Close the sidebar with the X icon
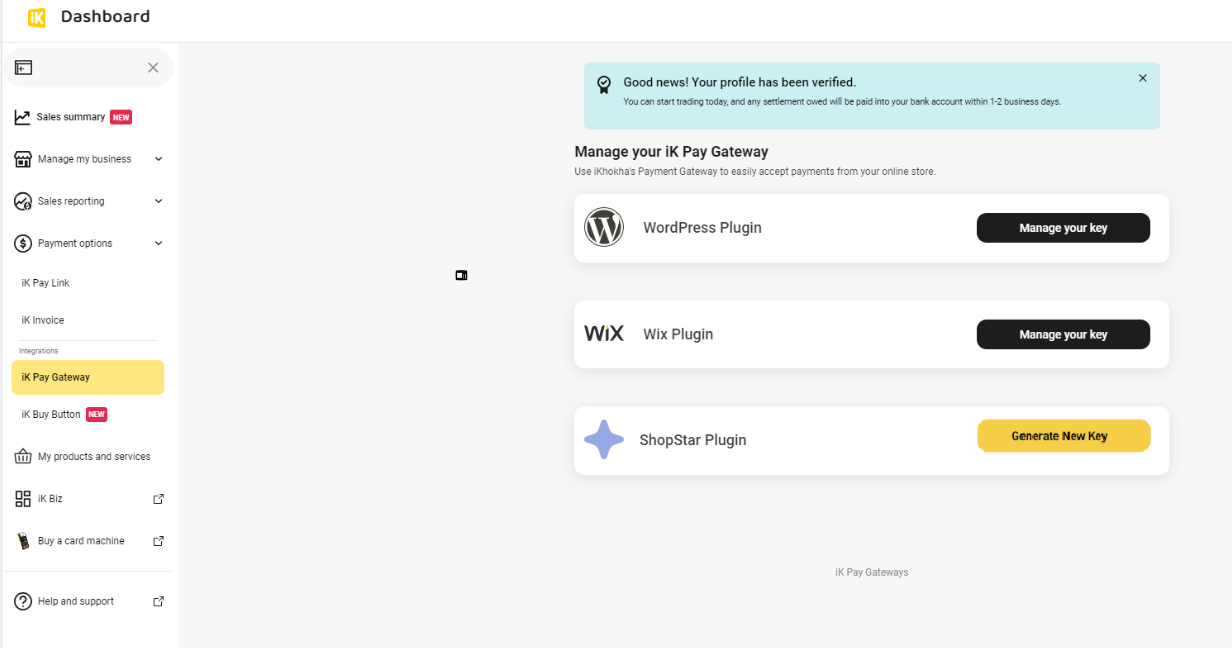 (153, 68)
